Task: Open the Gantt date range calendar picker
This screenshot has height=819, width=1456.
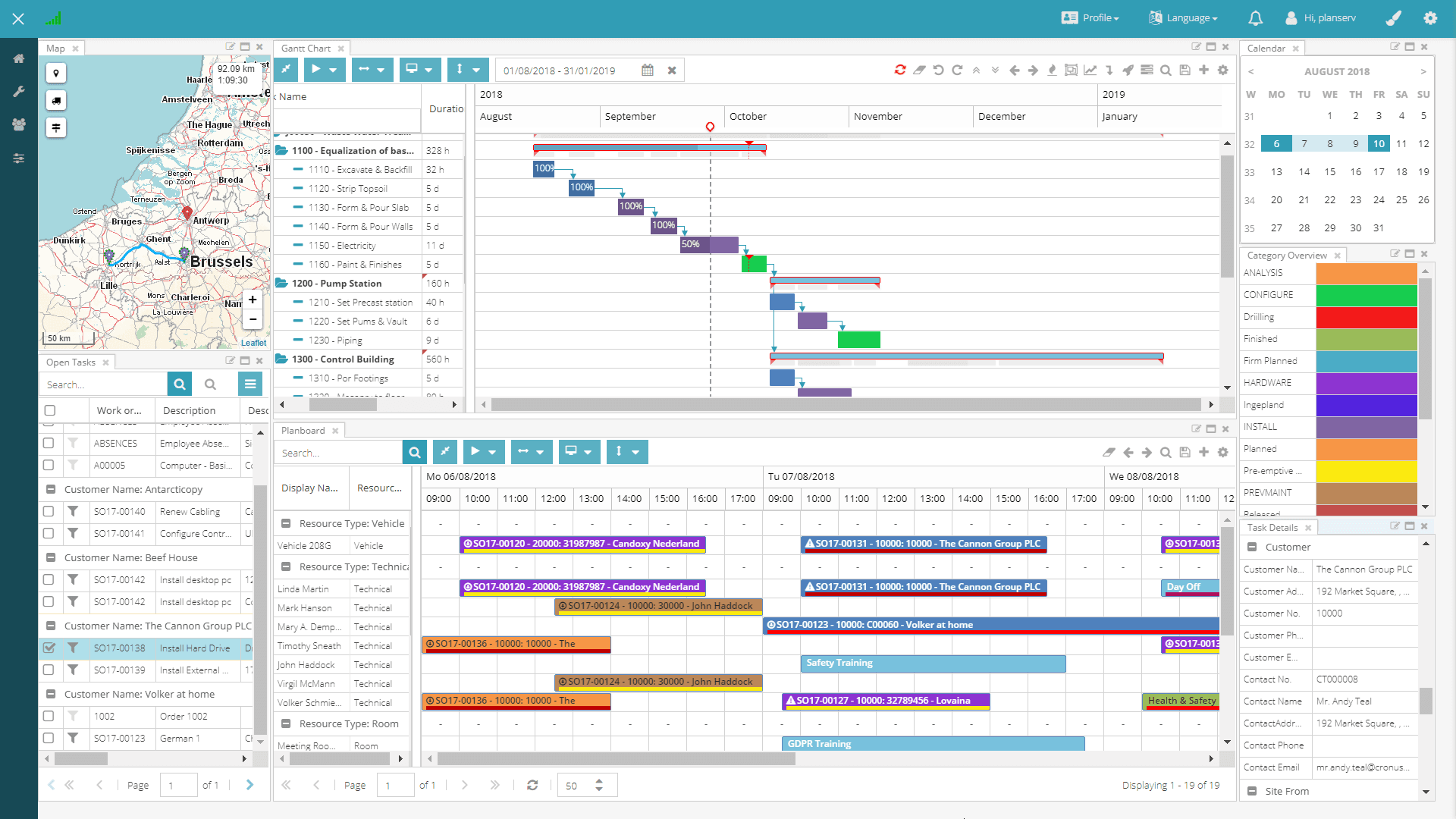Action: [648, 70]
